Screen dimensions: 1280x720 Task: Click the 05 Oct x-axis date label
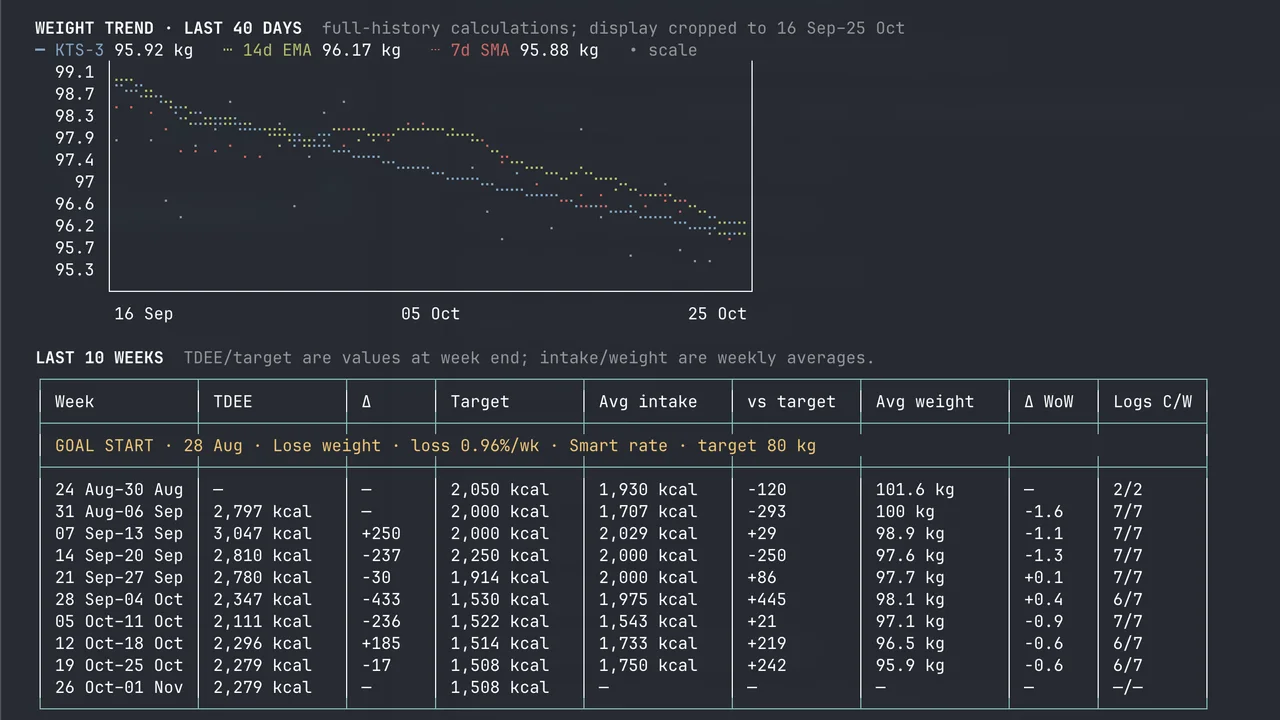click(431, 314)
